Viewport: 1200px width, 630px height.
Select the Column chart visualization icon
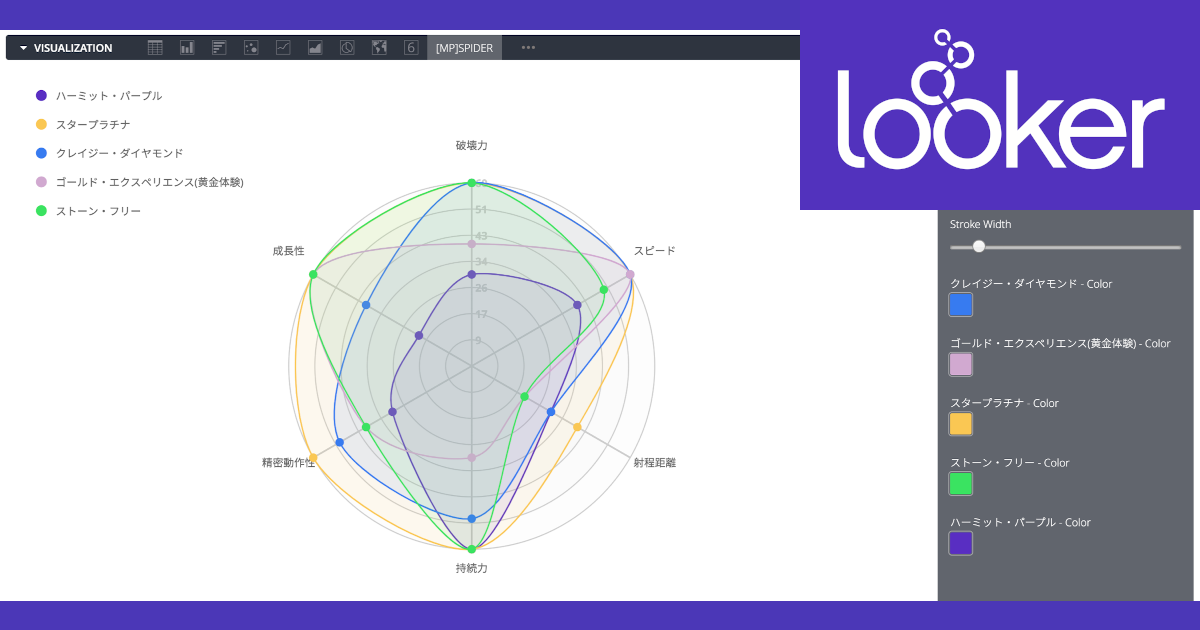tap(187, 47)
